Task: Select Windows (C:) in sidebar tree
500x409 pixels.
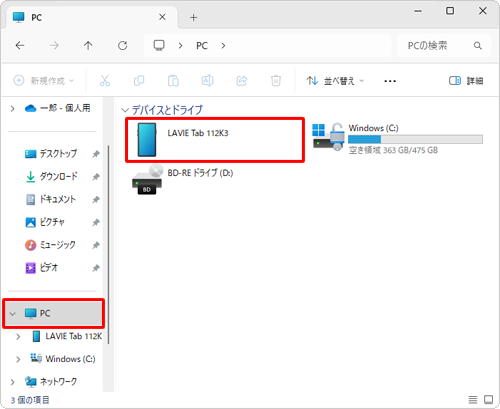Action: [x=63, y=359]
